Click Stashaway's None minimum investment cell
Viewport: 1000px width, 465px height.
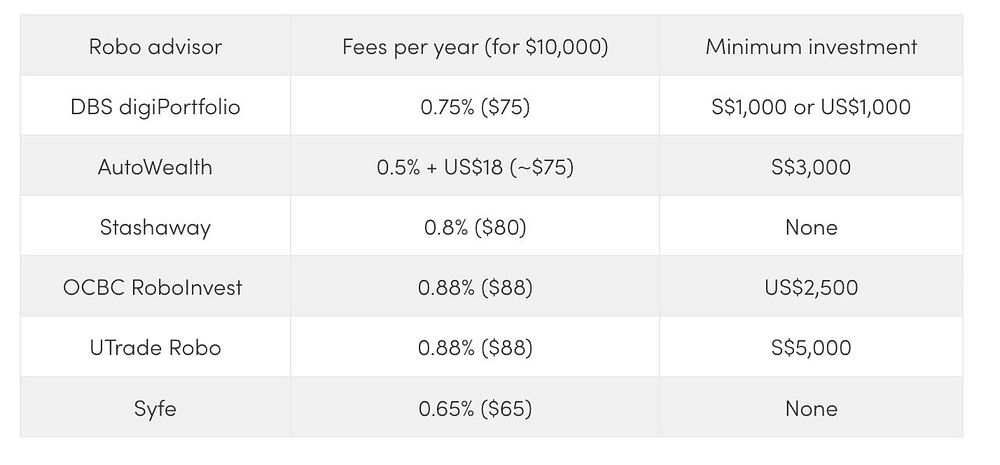[811, 227]
